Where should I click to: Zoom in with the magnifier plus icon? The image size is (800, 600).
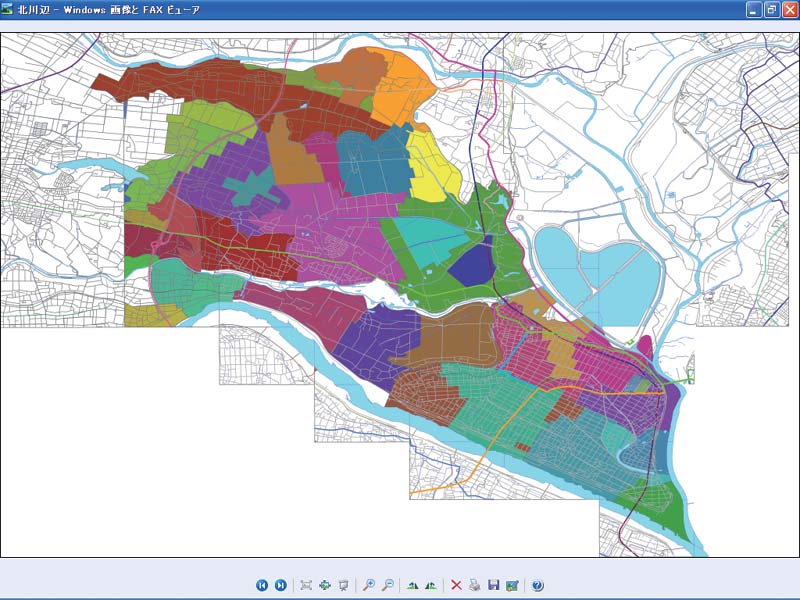pyautogui.click(x=368, y=585)
